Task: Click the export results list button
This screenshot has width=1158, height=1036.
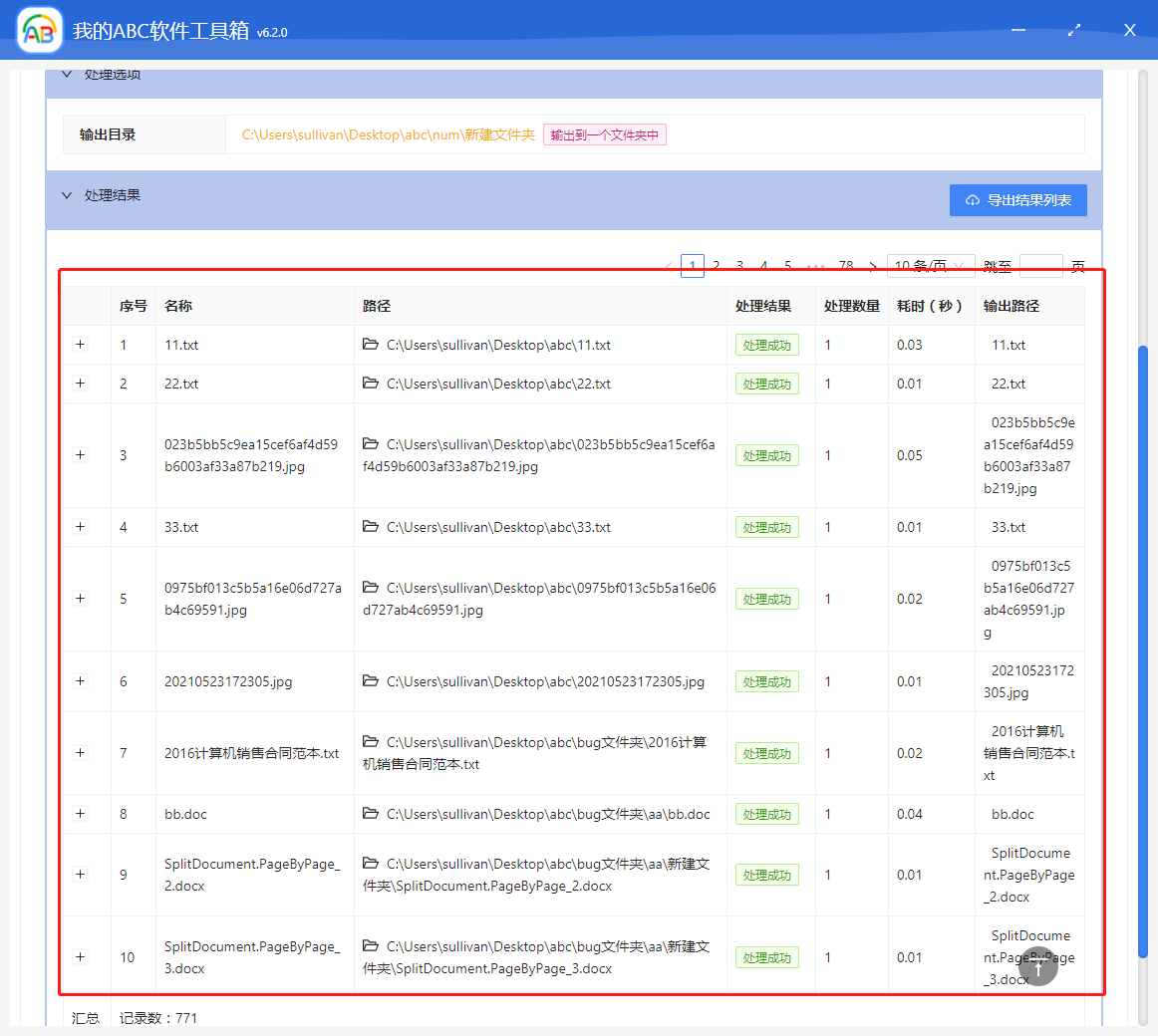Action: pos(1017,200)
